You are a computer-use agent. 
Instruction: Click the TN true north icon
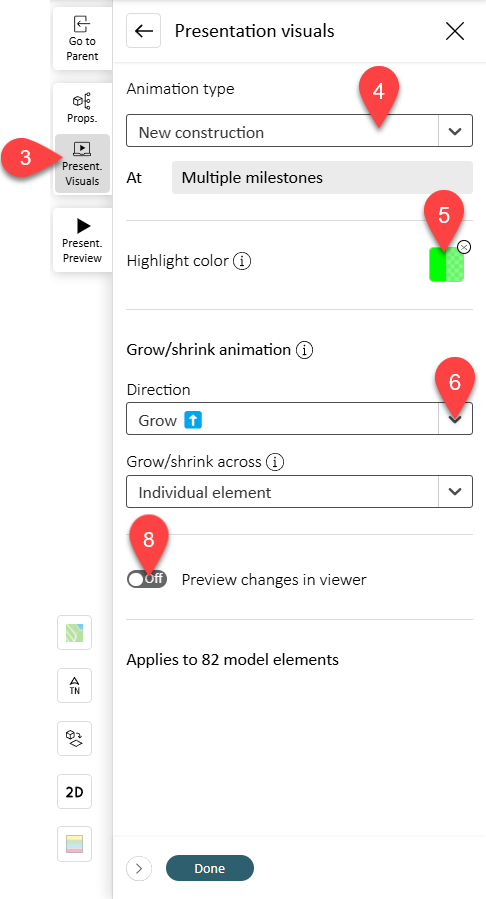click(75, 685)
